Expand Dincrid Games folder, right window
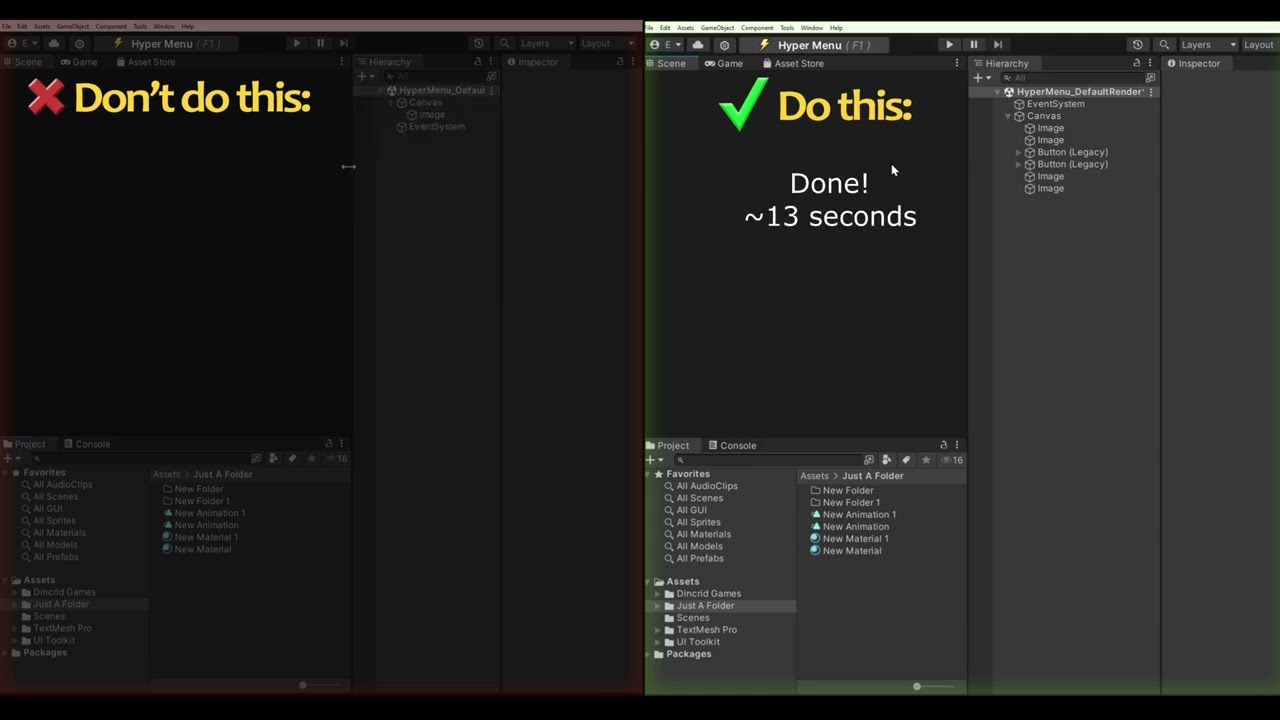Viewport: 1280px width, 720px height. pos(658,594)
